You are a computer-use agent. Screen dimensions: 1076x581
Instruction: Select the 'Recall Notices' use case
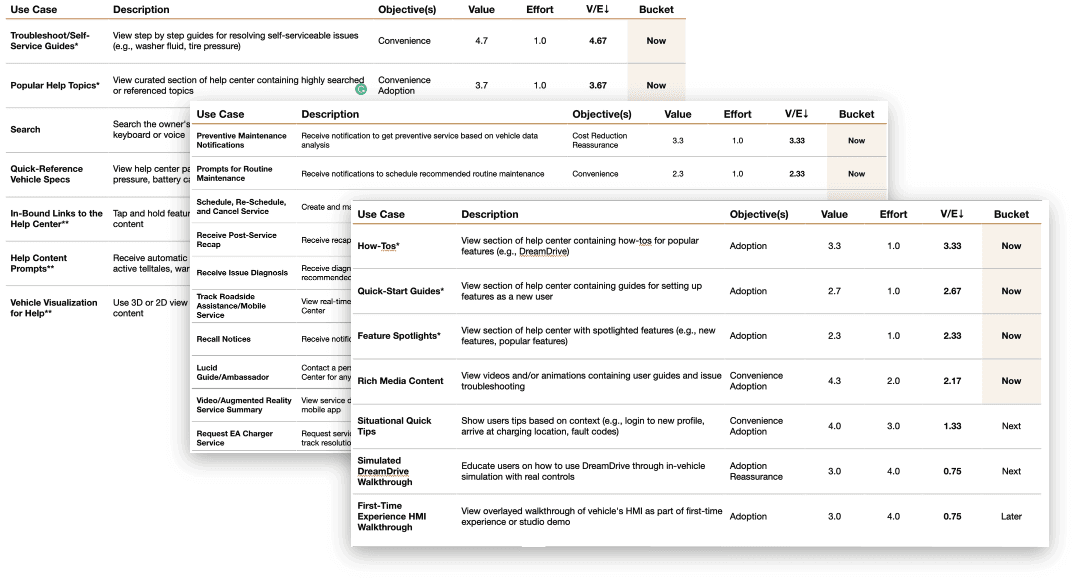tap(223, 339)
